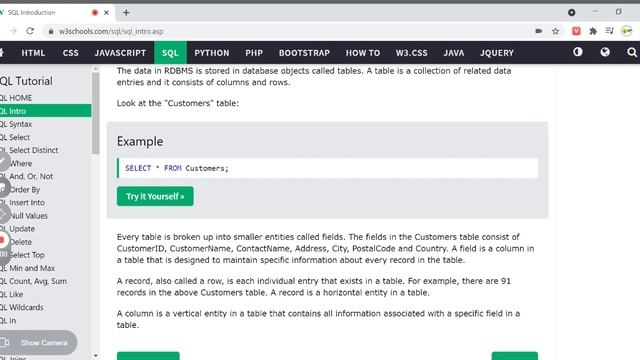Click the sidebar scroll down arrow
This screenshot has height=360, width=640.
(96, 356)
